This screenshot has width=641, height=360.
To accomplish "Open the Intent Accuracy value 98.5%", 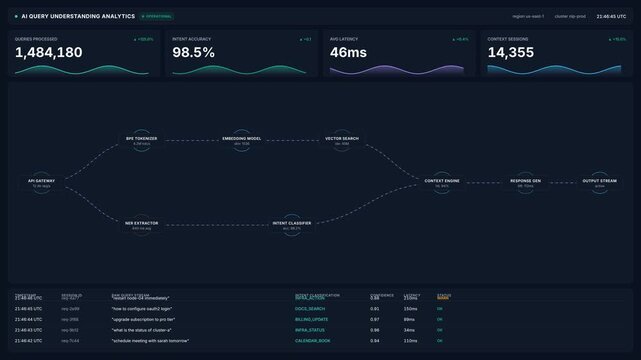I will click(193, 52).
